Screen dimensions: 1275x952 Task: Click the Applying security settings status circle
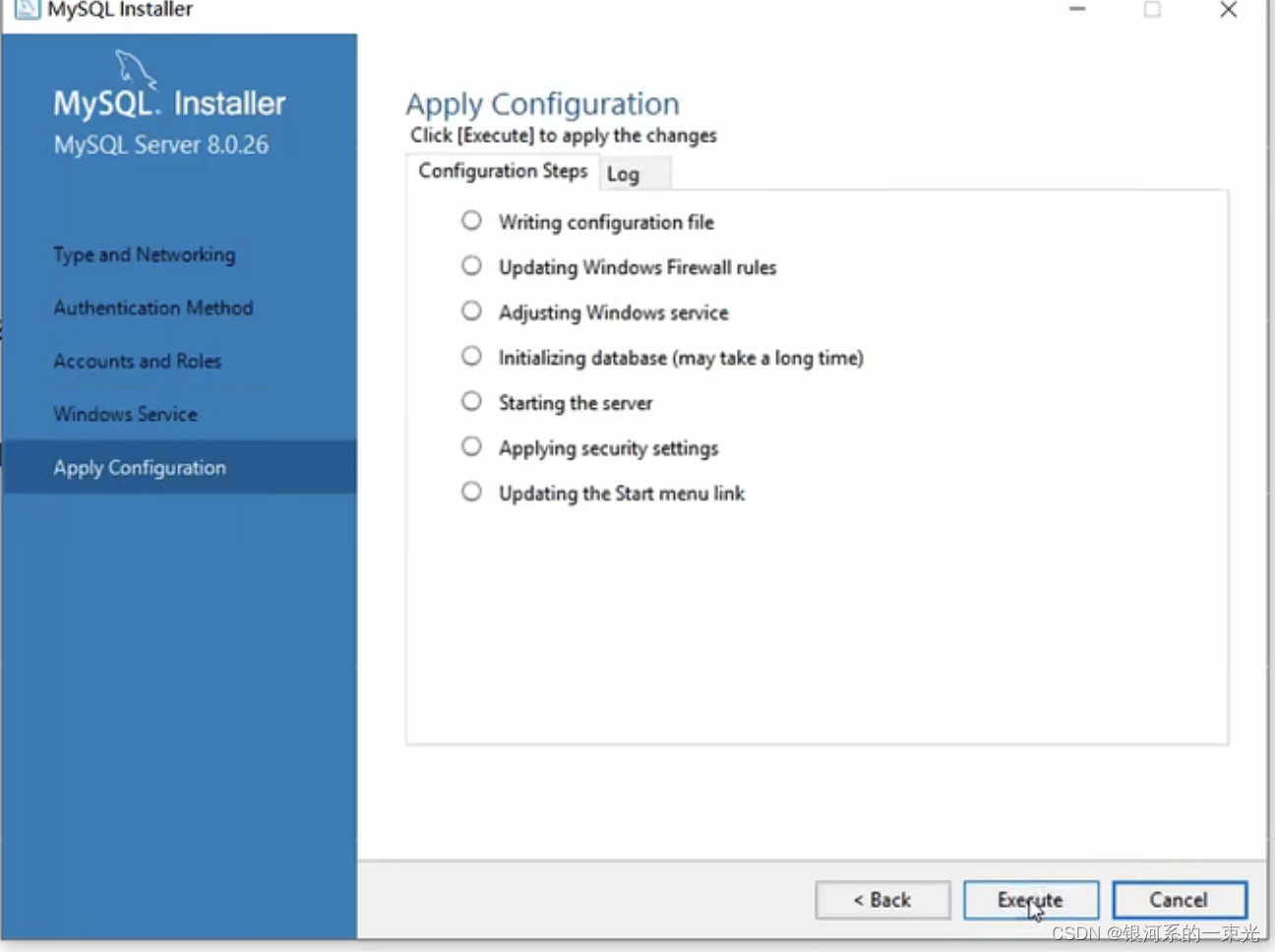472,446
